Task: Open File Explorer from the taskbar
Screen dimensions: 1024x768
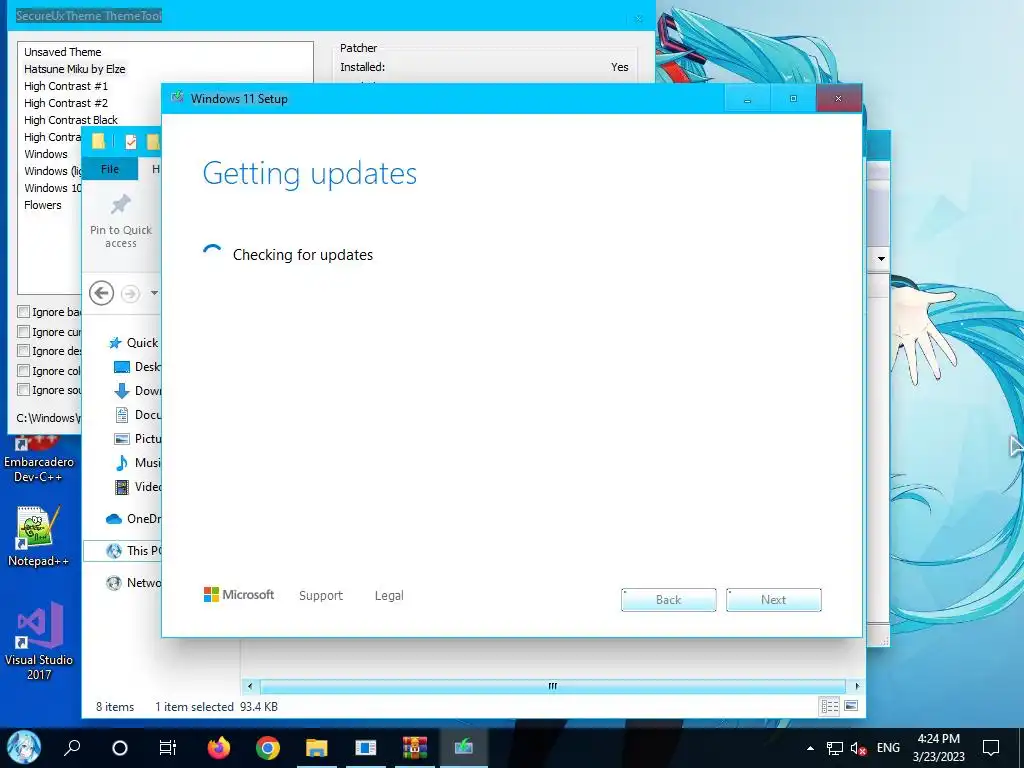Action: (317, 747)
